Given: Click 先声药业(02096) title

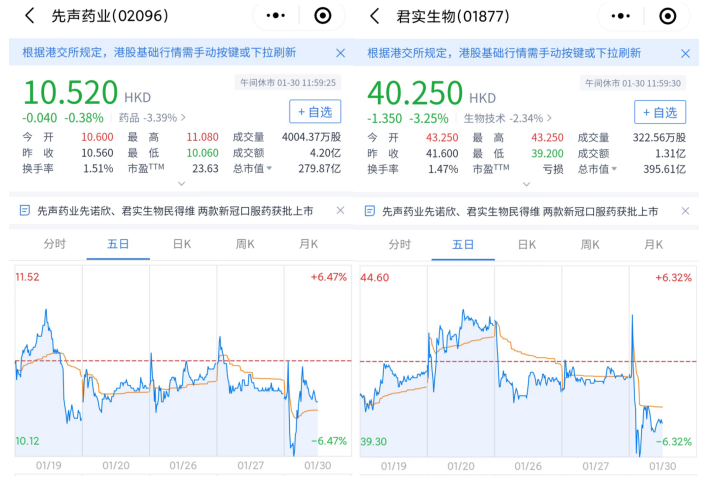Looking at the screenshot, I should click(x=110, y=16).
